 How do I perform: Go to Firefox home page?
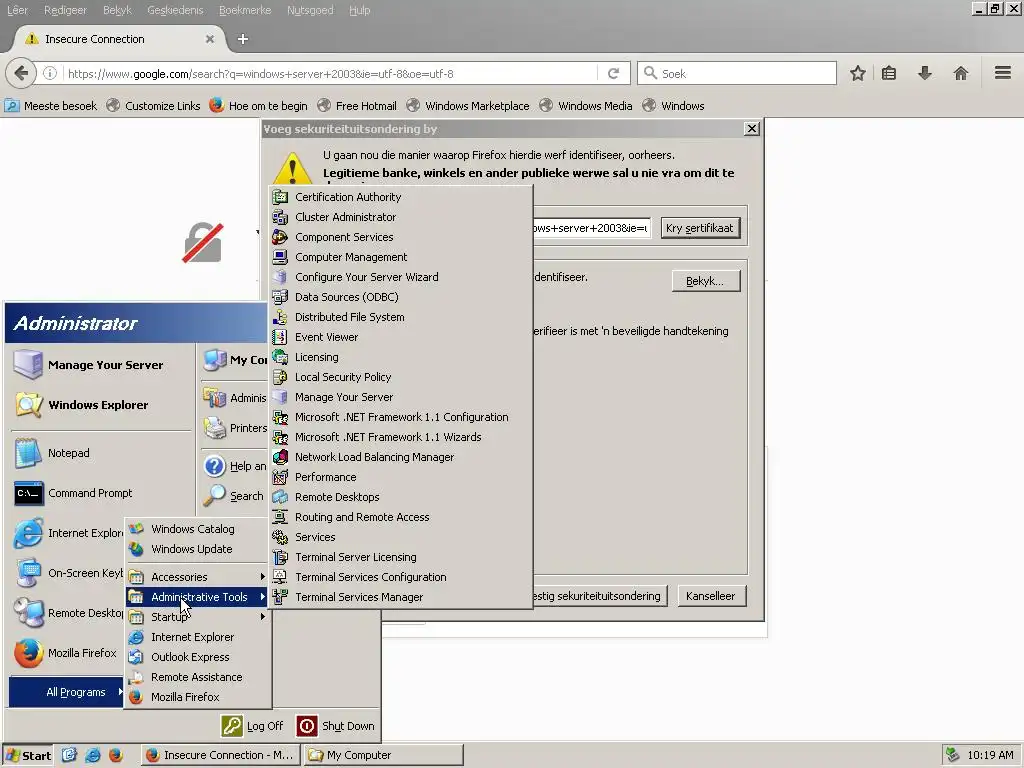tap(961, 74)
